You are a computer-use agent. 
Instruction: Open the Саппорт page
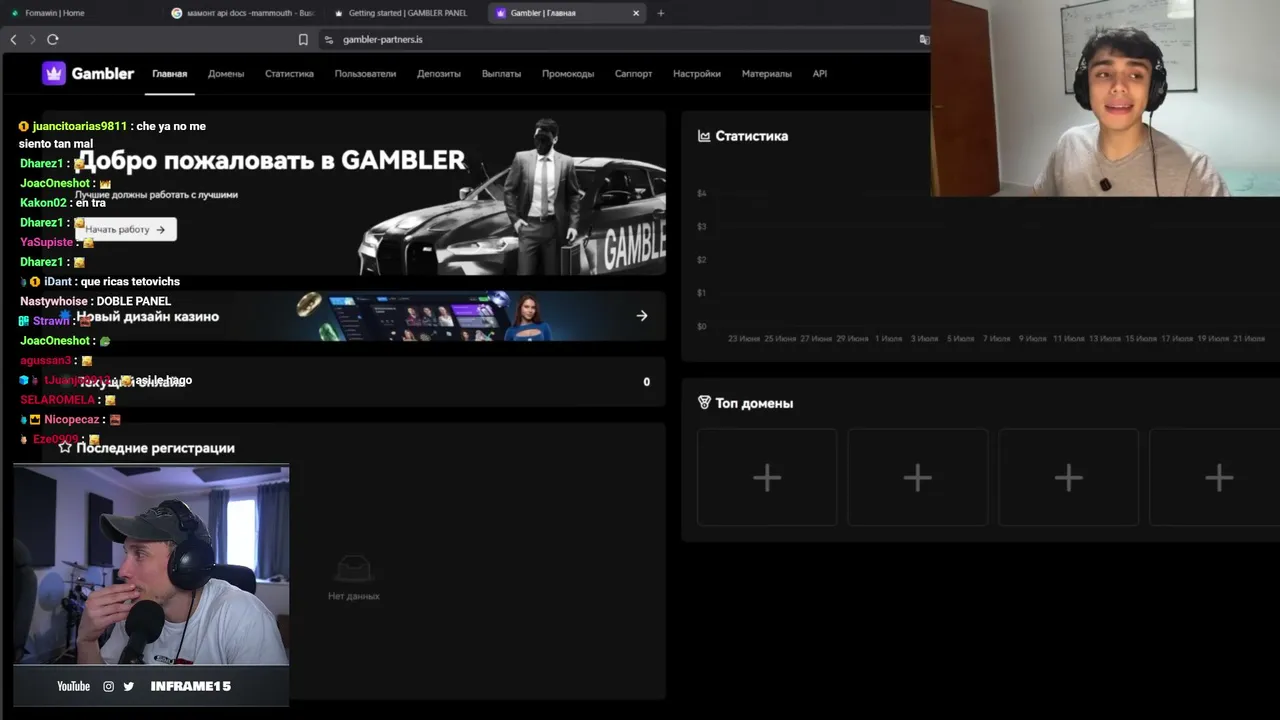(634, 74)
